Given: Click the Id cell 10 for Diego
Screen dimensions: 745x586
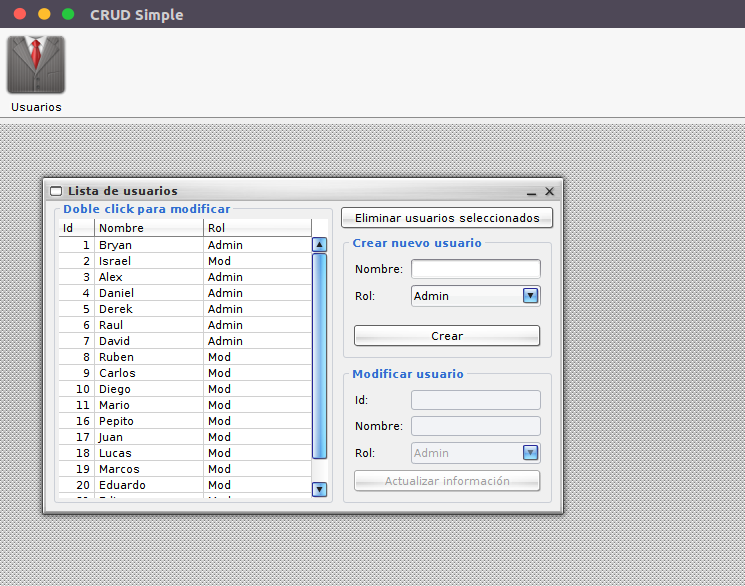Looking at the screenshot, I should pos(76,389).
